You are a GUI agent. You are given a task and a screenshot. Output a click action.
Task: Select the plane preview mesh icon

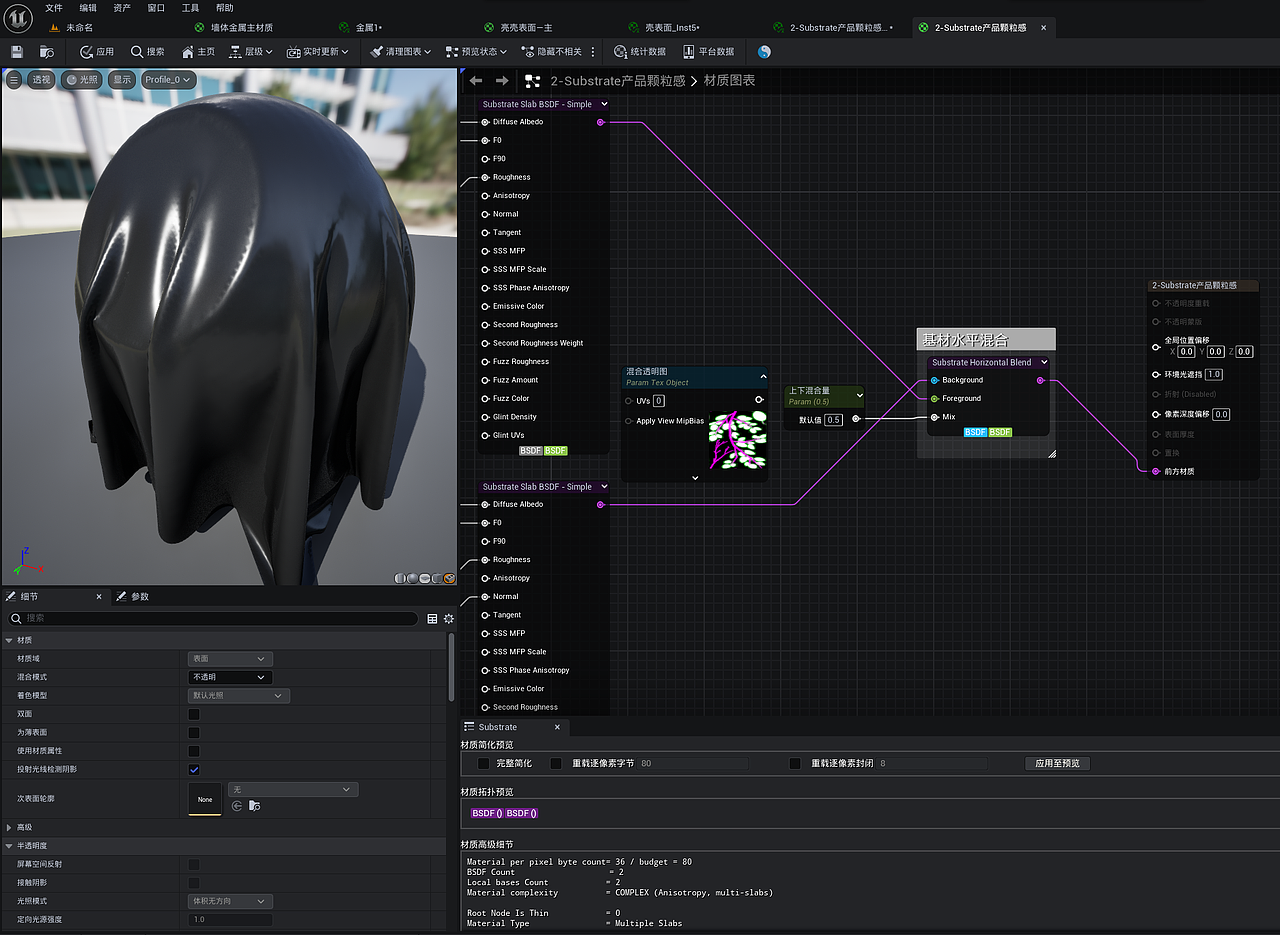[425, 578]
